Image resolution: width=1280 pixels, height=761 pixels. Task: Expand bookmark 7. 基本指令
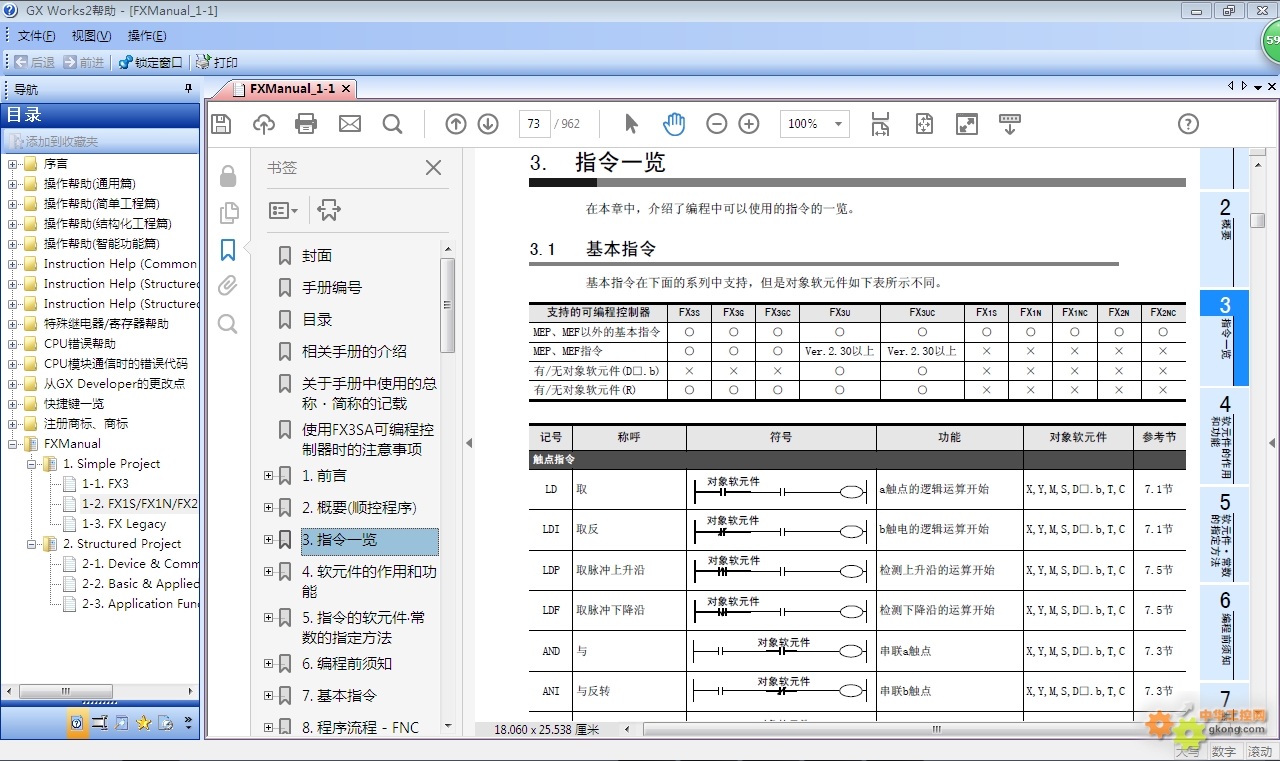[x=268, y=696]
